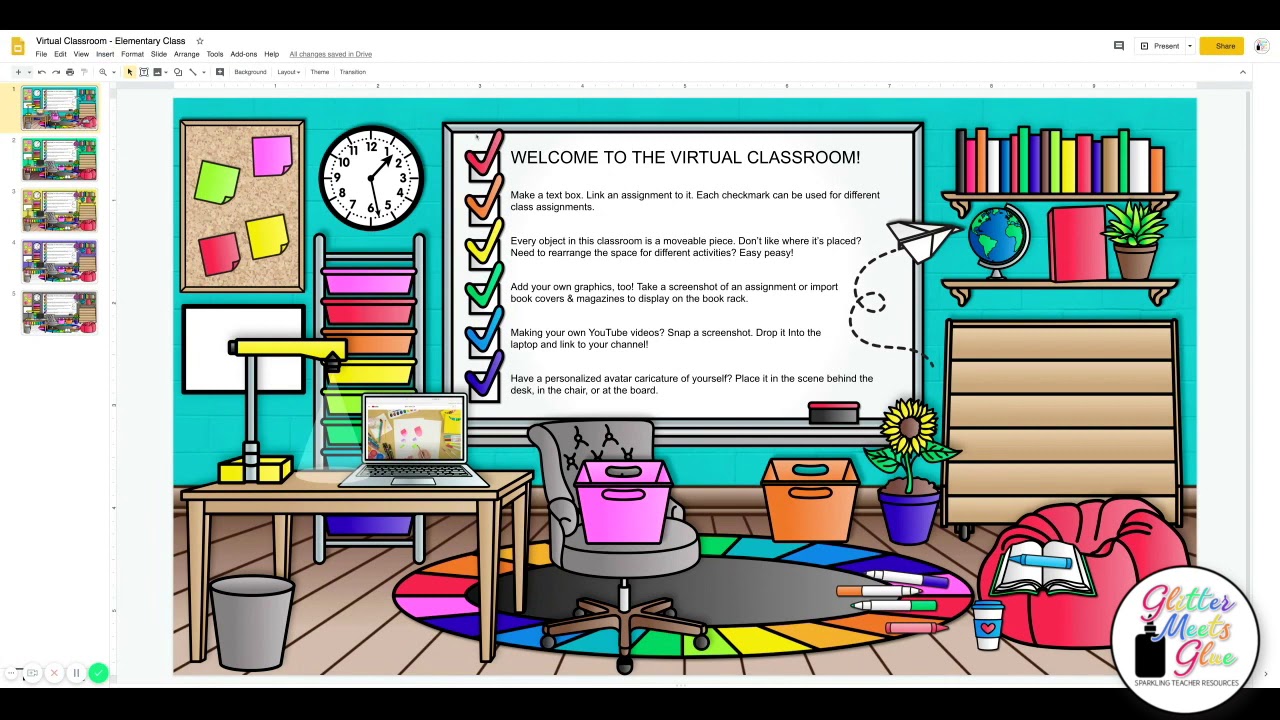Choose the text box tool
Screen dimensions: 1280x720
[143, 72]
